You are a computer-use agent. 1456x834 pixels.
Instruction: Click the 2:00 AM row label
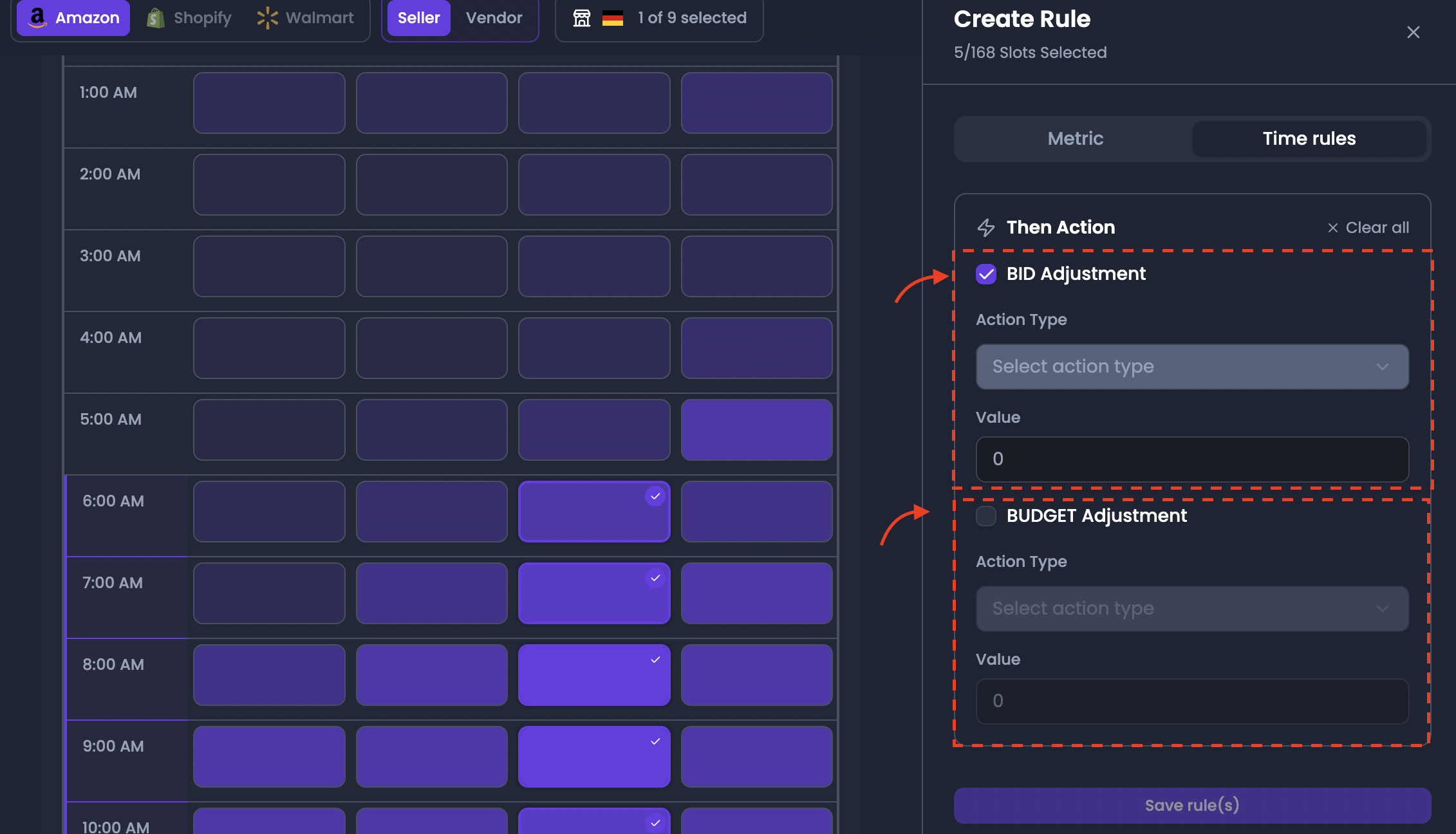click(110, 174)
